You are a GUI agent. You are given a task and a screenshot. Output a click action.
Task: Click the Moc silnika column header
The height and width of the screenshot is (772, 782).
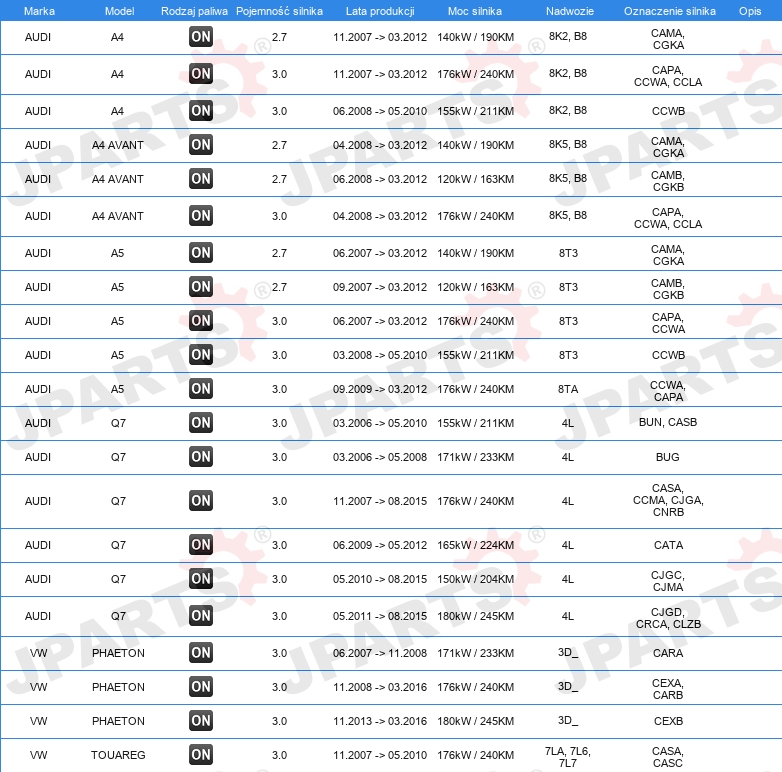click(475, 11)
